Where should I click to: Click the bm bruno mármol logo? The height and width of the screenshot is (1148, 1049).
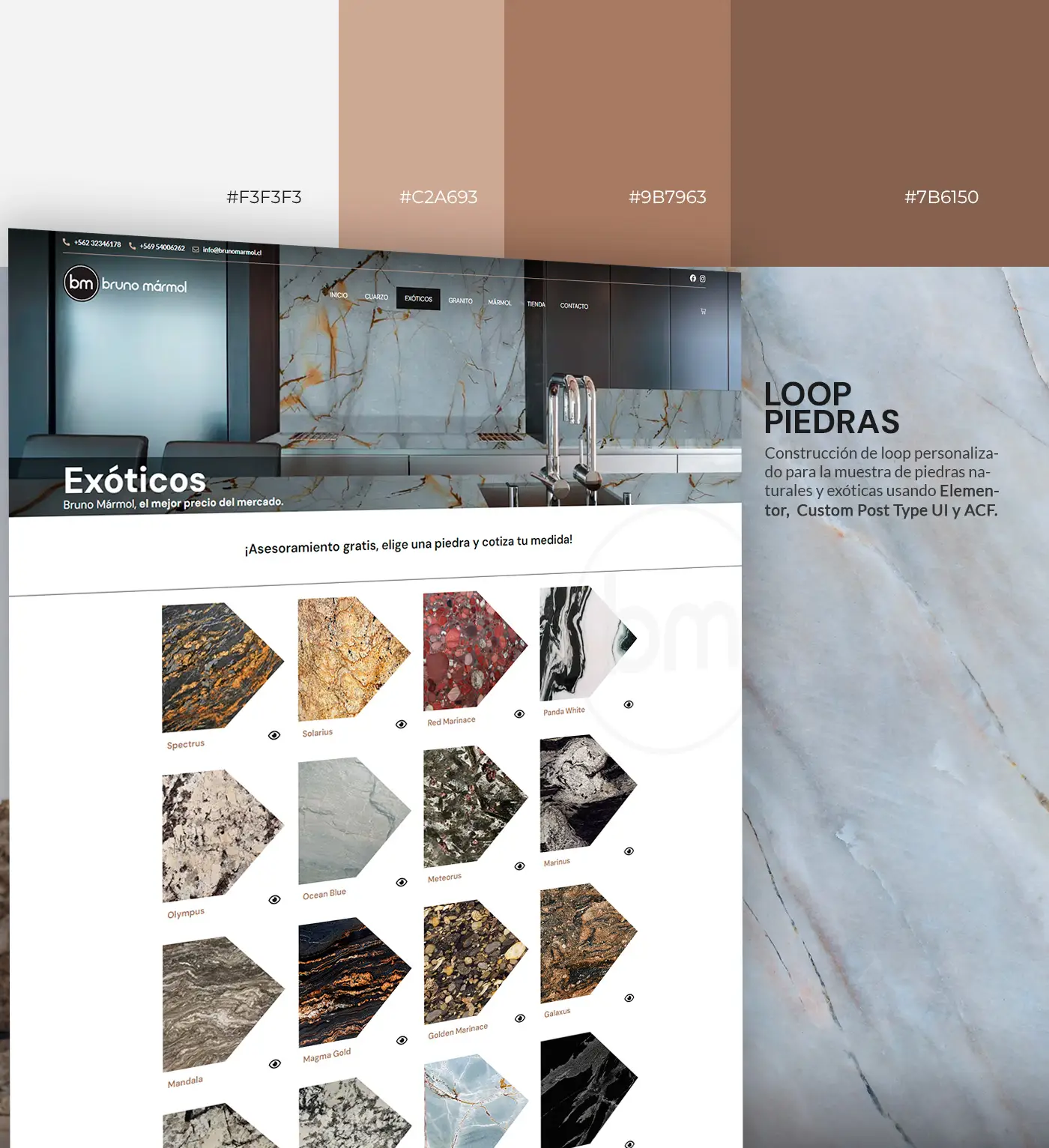[x=125, y=283]
